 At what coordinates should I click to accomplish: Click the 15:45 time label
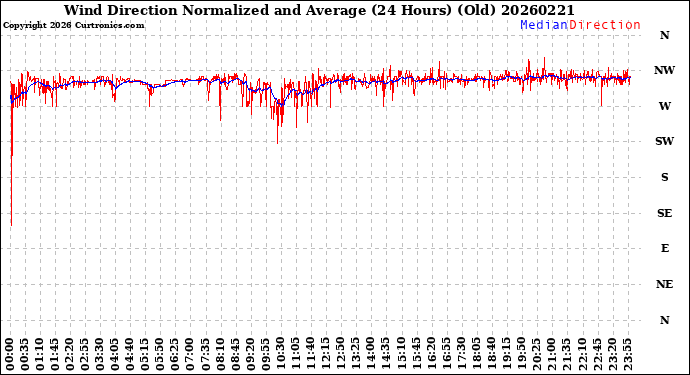click(x=416, y=354)
